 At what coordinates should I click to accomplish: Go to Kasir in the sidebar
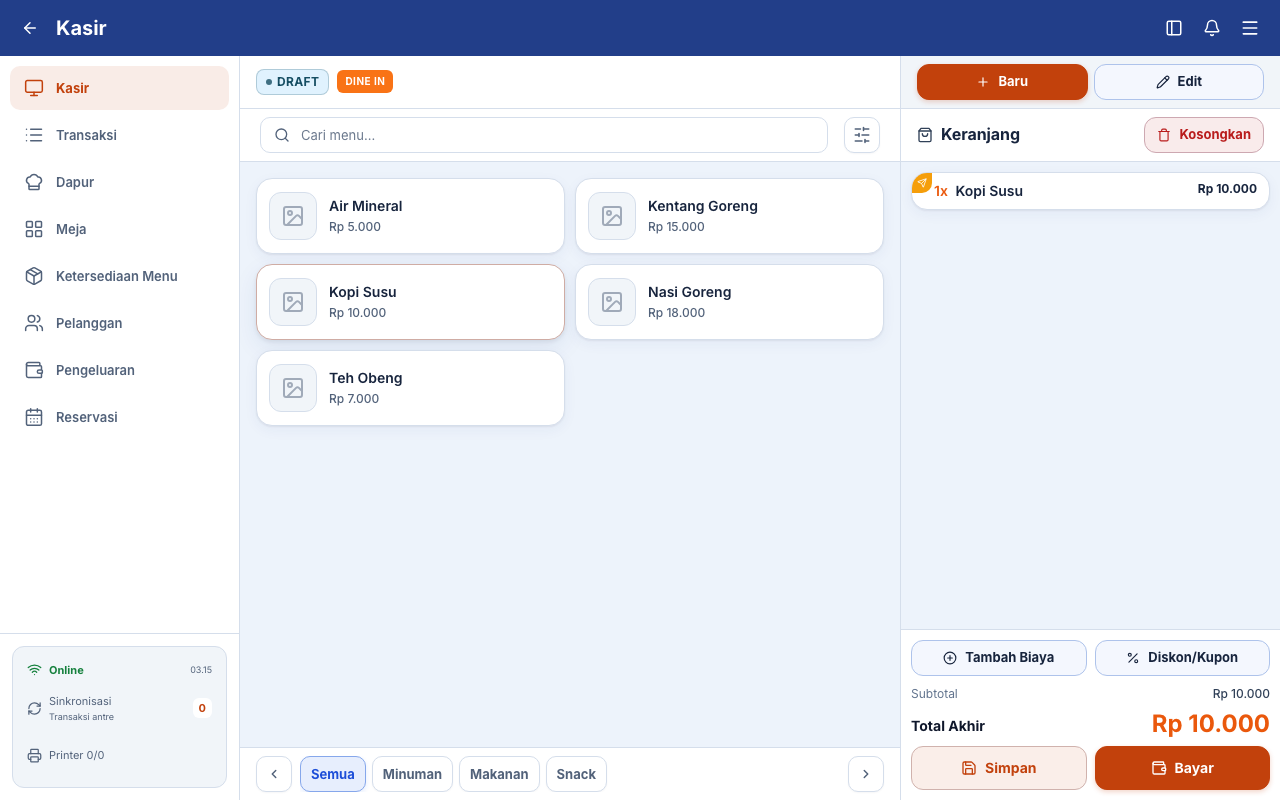pyautogui.click(x=120, y=88)
